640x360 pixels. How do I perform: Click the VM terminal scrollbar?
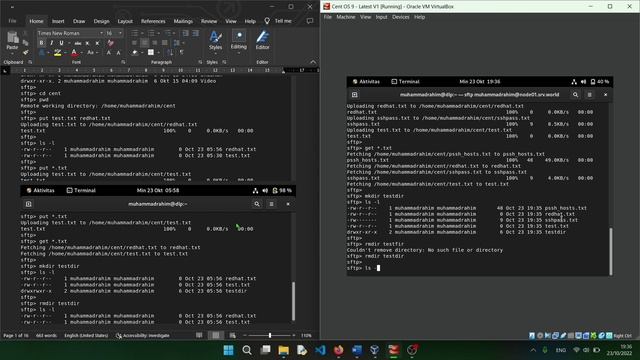(611, 251)
